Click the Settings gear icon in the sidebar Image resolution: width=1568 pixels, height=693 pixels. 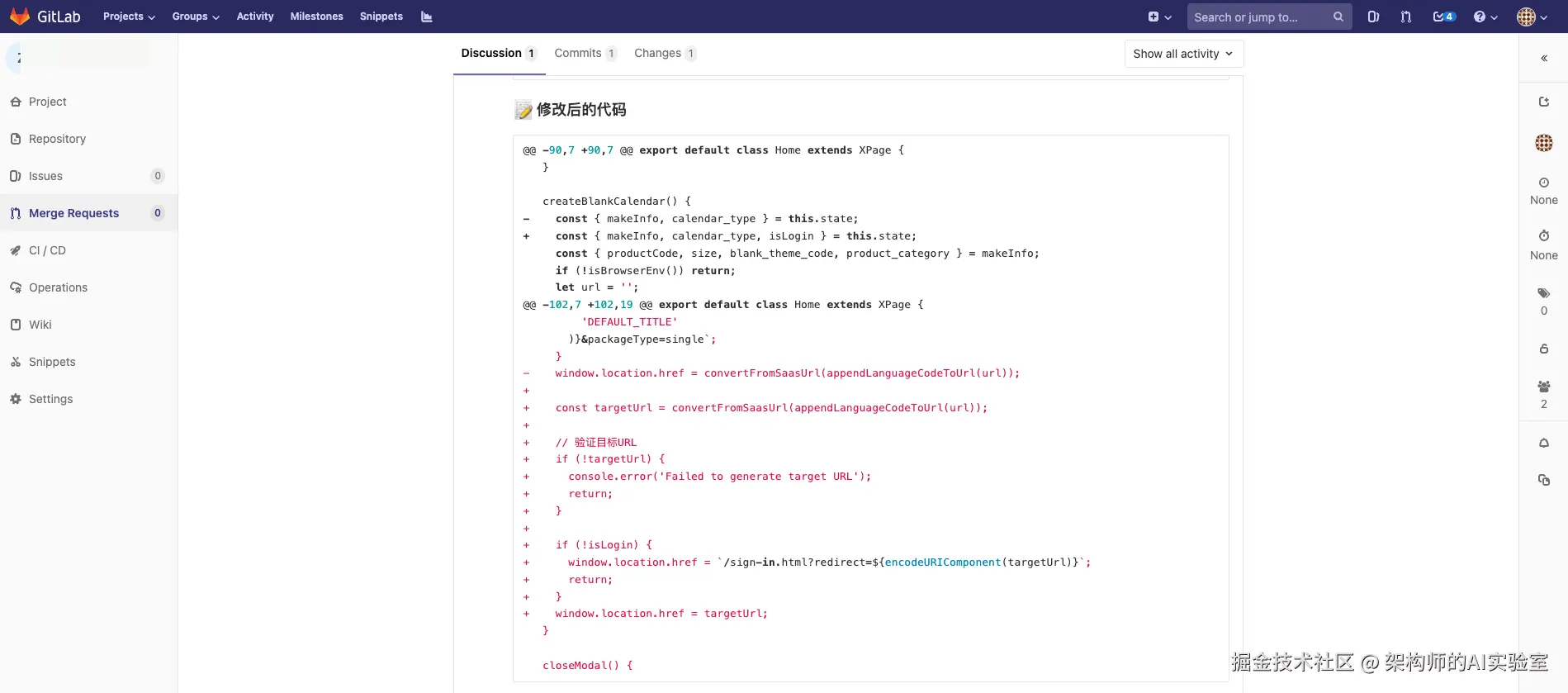point(16,399)
